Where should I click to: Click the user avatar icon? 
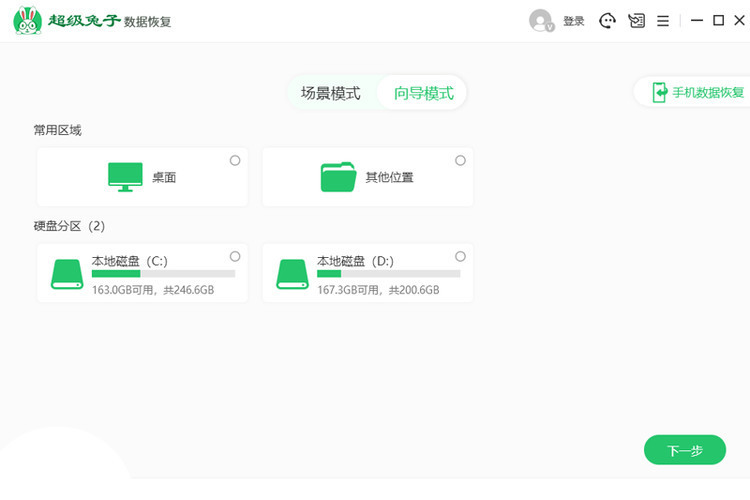pos(541,21)
